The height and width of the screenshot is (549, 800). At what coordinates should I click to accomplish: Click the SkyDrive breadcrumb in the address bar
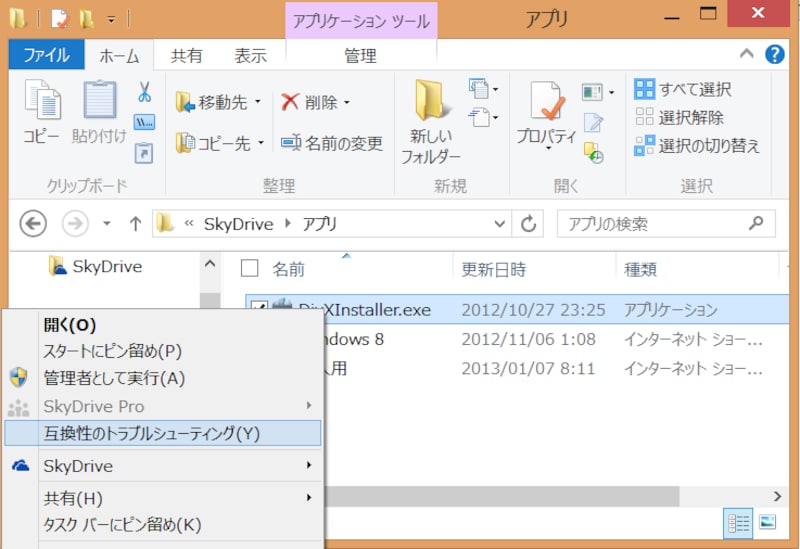click(x=238, y=224)
